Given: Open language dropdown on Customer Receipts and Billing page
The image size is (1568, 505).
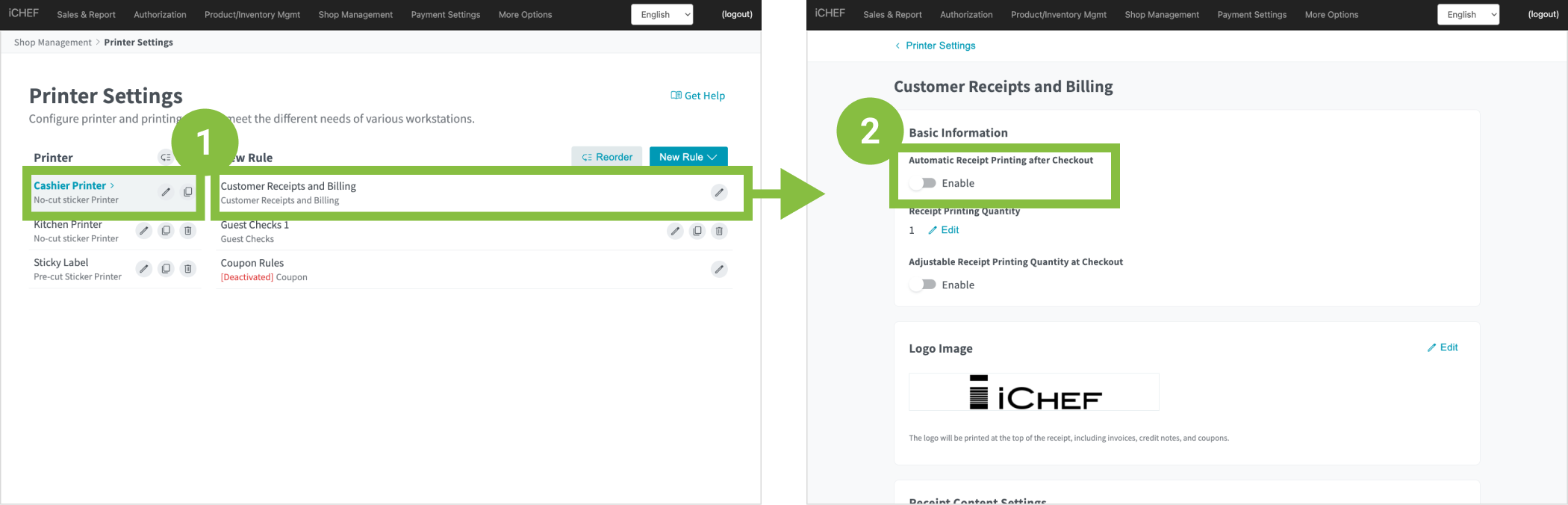Looking at the screenshot, I should click(1467, 14).
